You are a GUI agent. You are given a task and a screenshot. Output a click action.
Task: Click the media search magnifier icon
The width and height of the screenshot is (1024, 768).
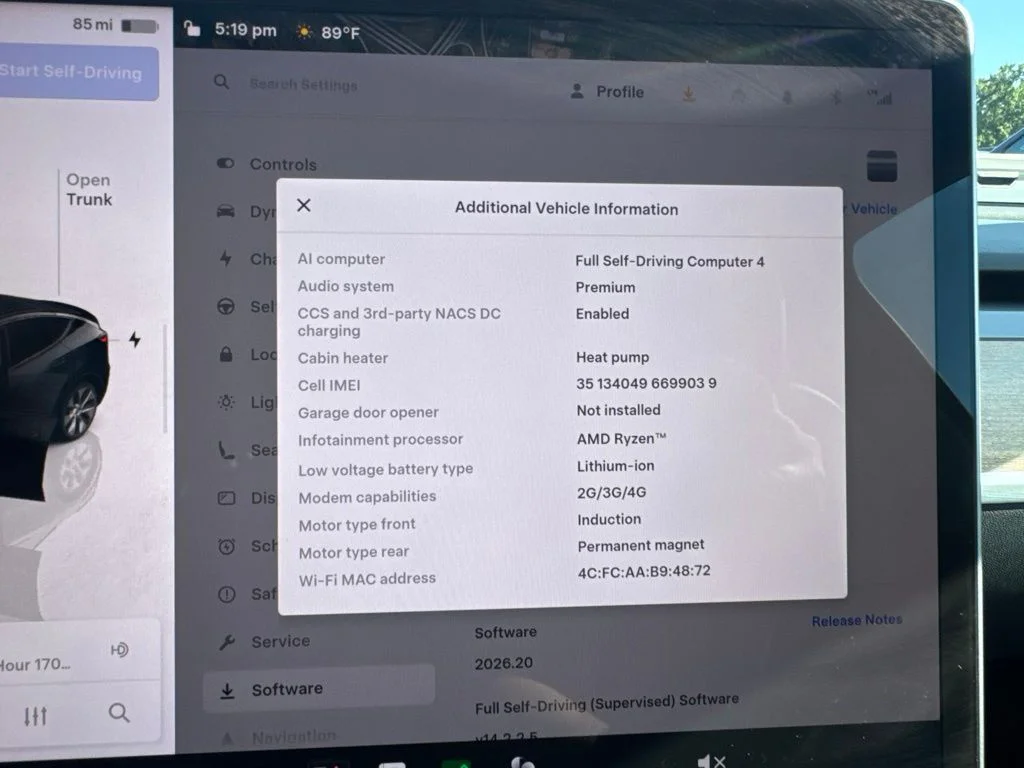click(x=119, y=712)
